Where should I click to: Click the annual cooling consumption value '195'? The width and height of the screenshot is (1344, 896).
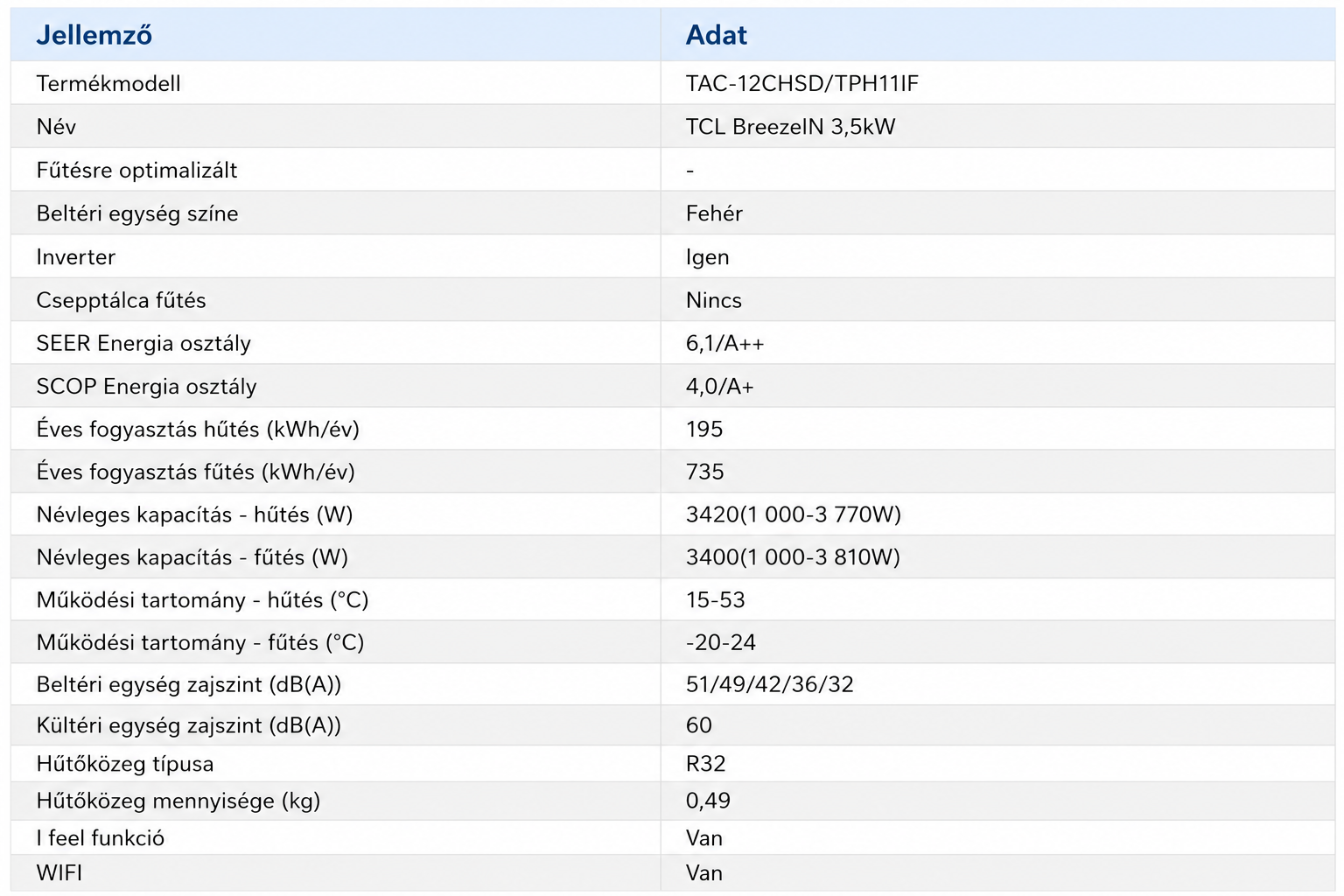tap(704, 429)
